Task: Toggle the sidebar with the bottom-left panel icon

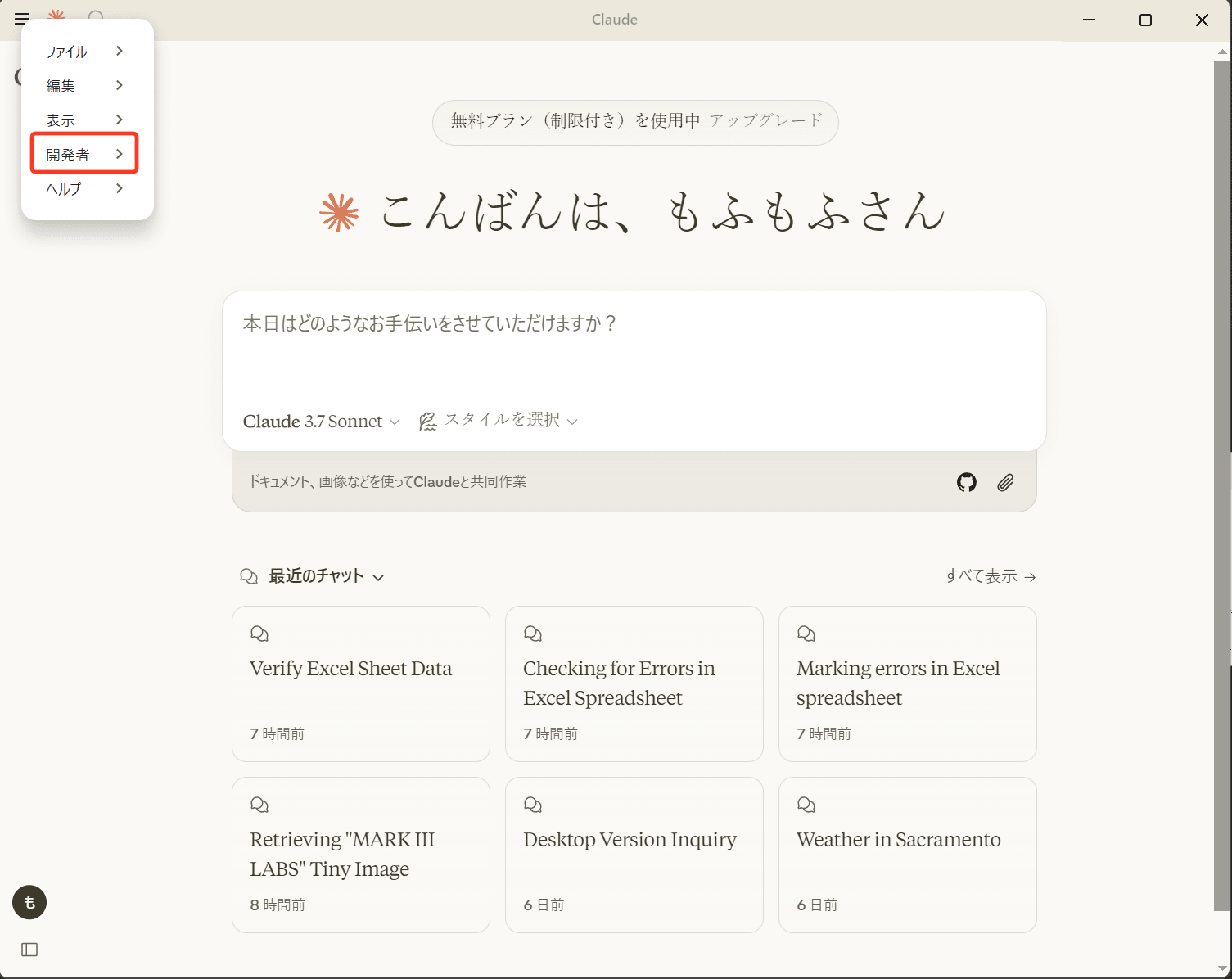Action: [x=30, y=949]
